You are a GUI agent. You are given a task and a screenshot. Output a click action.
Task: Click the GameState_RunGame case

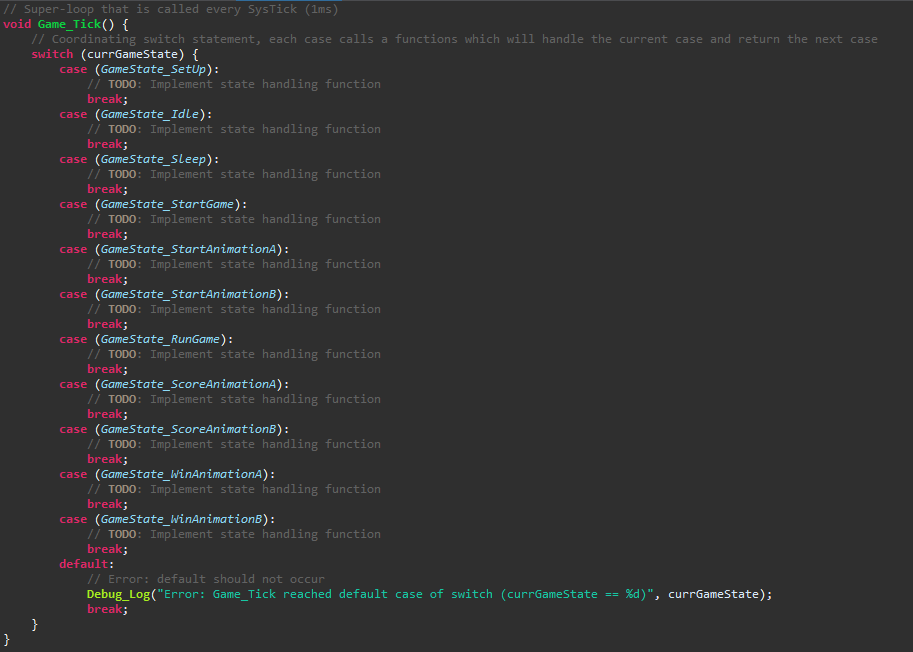point(160,339)
